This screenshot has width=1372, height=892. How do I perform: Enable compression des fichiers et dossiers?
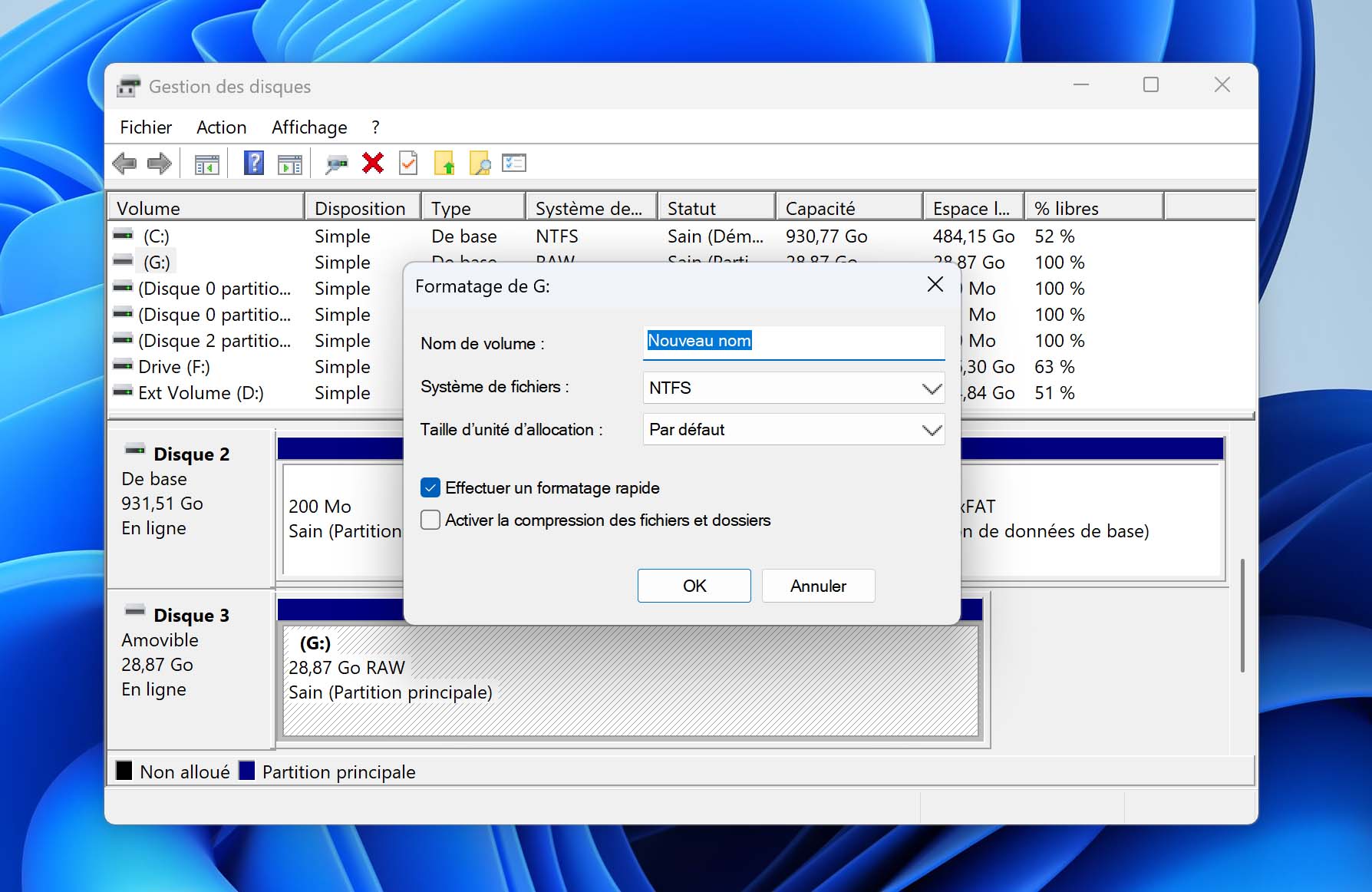430,520
